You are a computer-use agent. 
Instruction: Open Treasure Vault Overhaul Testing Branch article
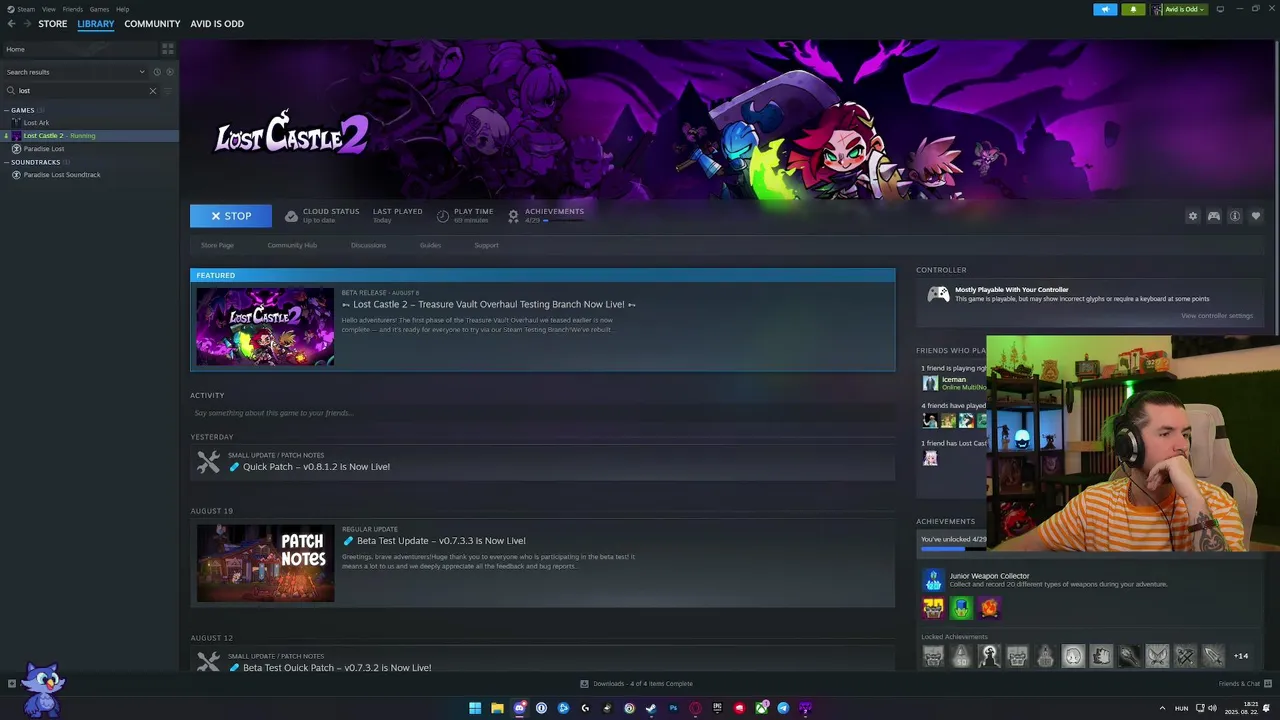pos(489,304)
